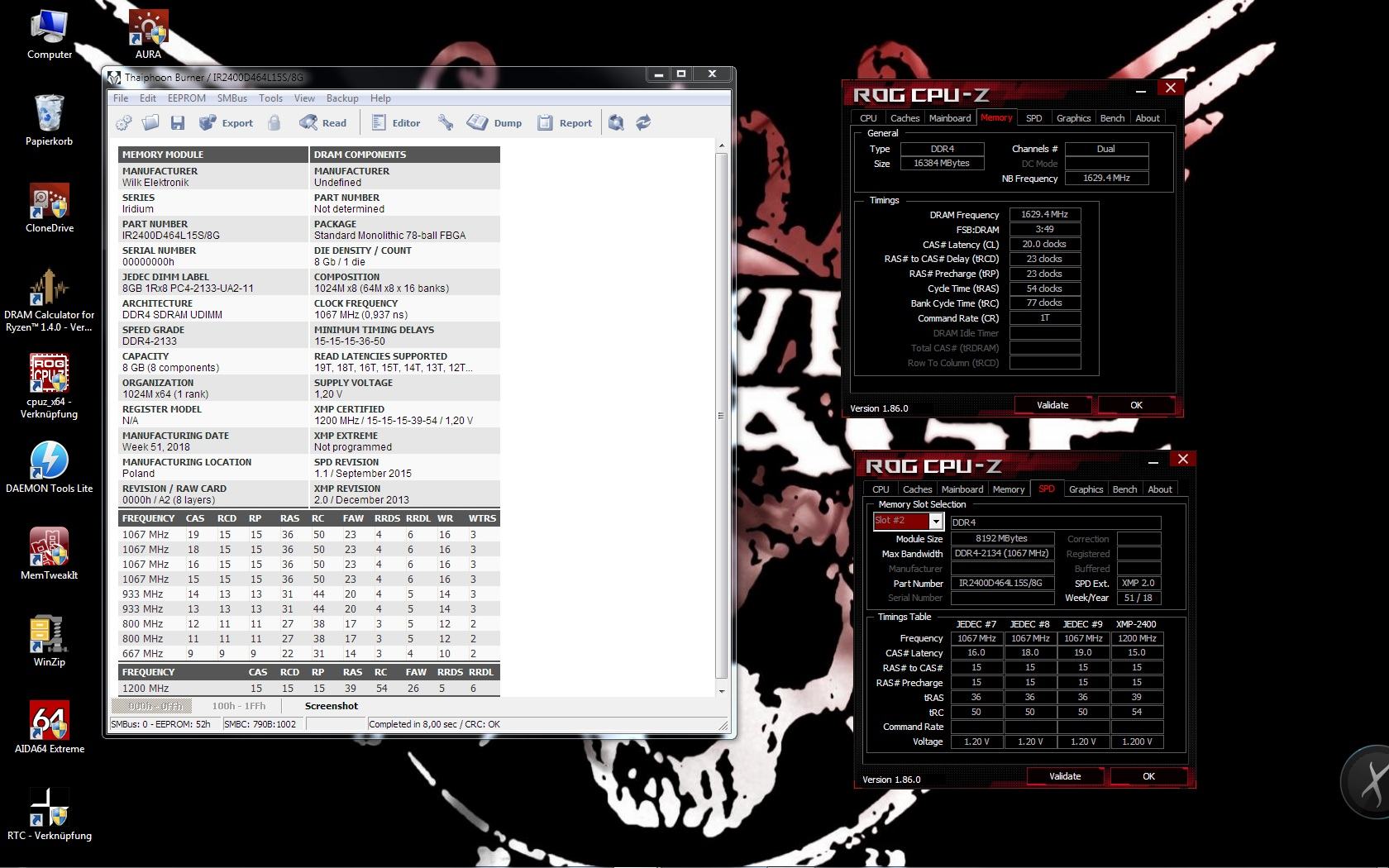Viewport: 1389px width, 868px height.
Task: Click Validate in the upper CPU-Z window
Action: point(1052,405)
